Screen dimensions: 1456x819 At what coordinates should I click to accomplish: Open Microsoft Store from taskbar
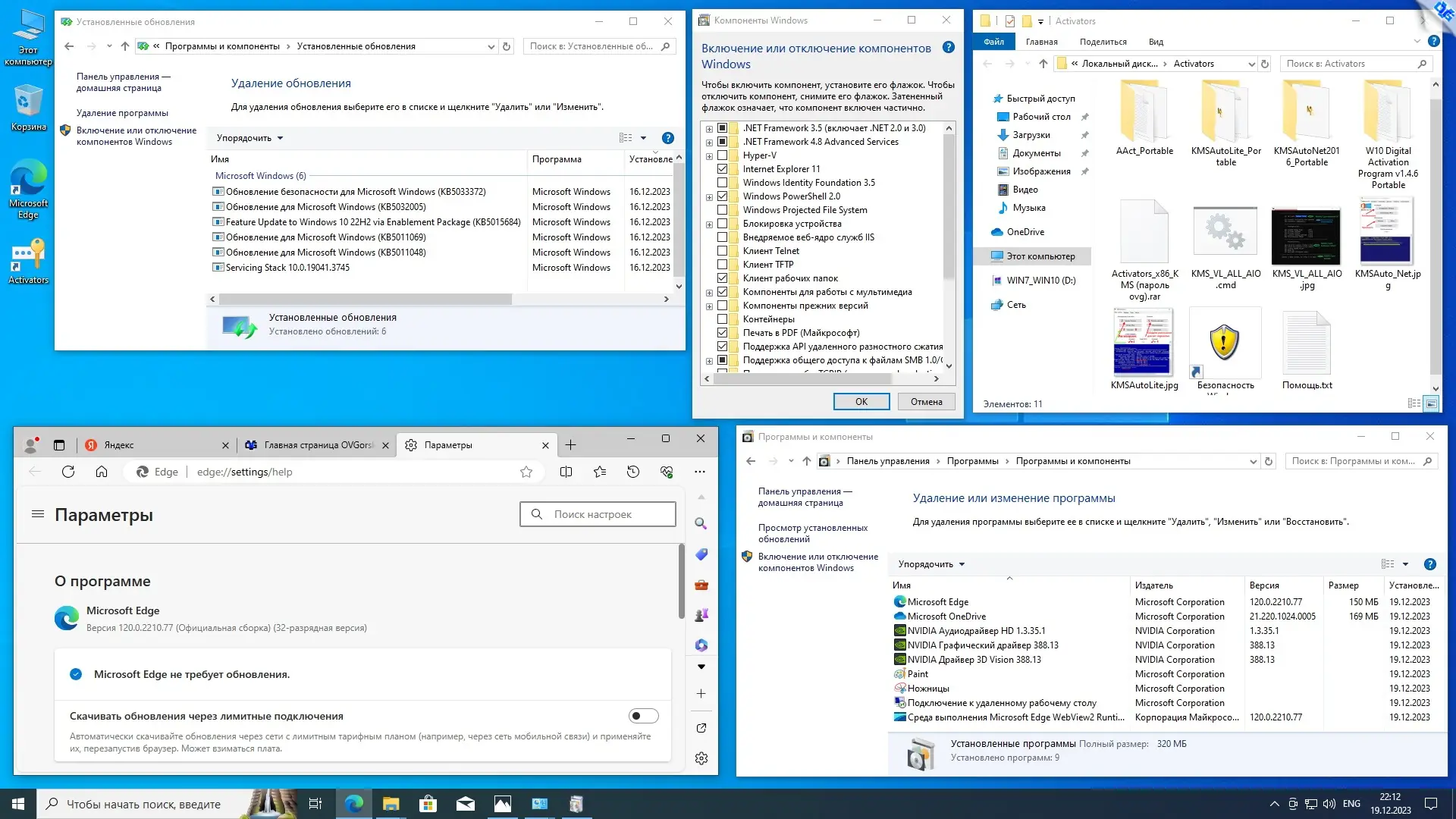point(428,804)
